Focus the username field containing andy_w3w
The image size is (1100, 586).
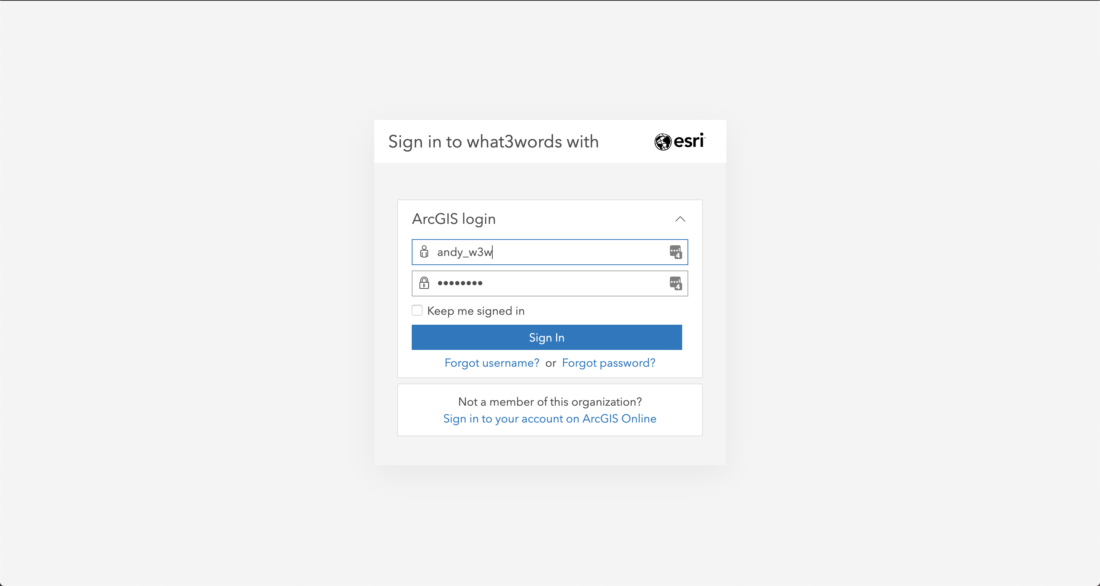tap(549, 252)
